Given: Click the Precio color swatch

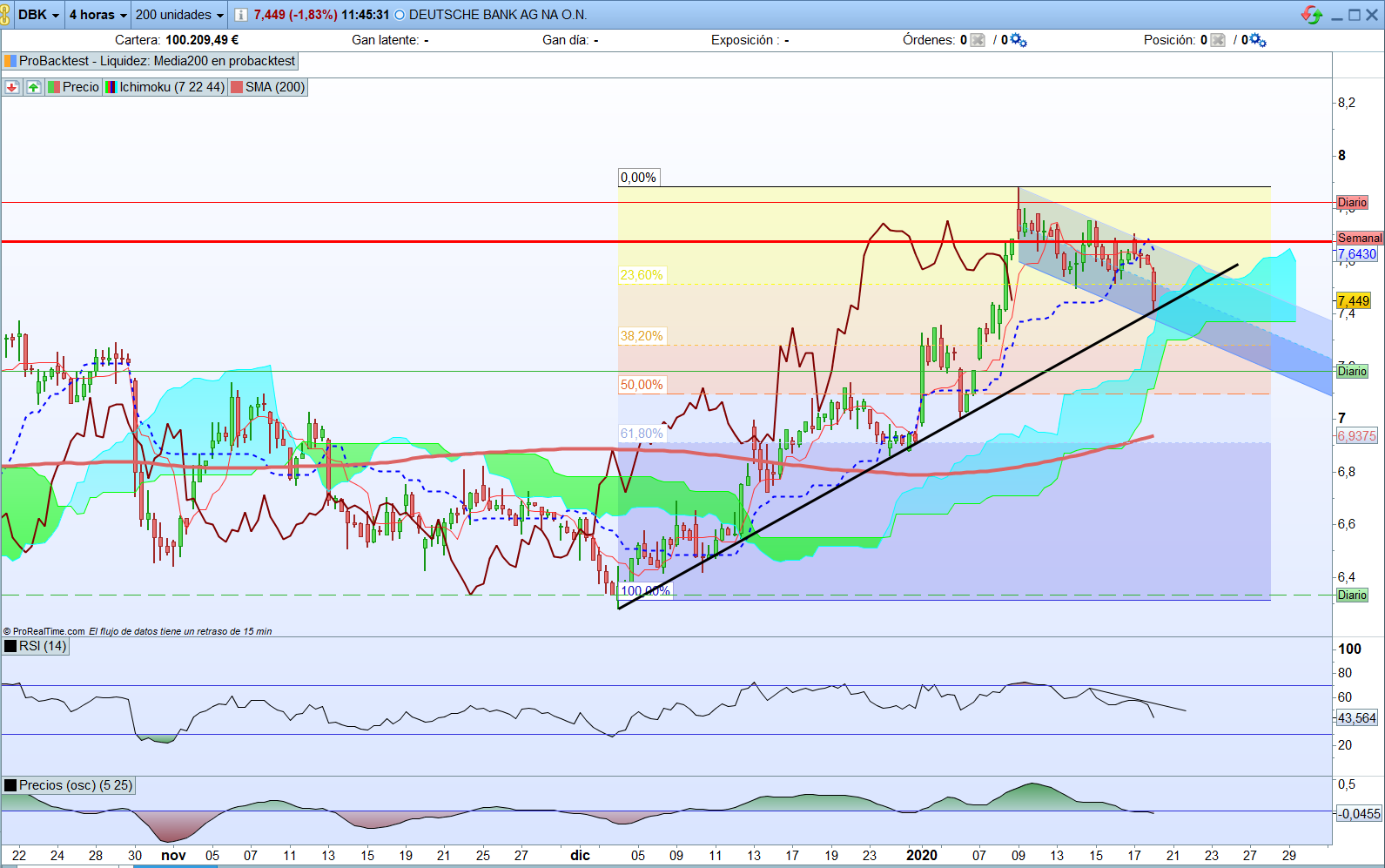Looking at the screenshot, I should coord(54,87).
